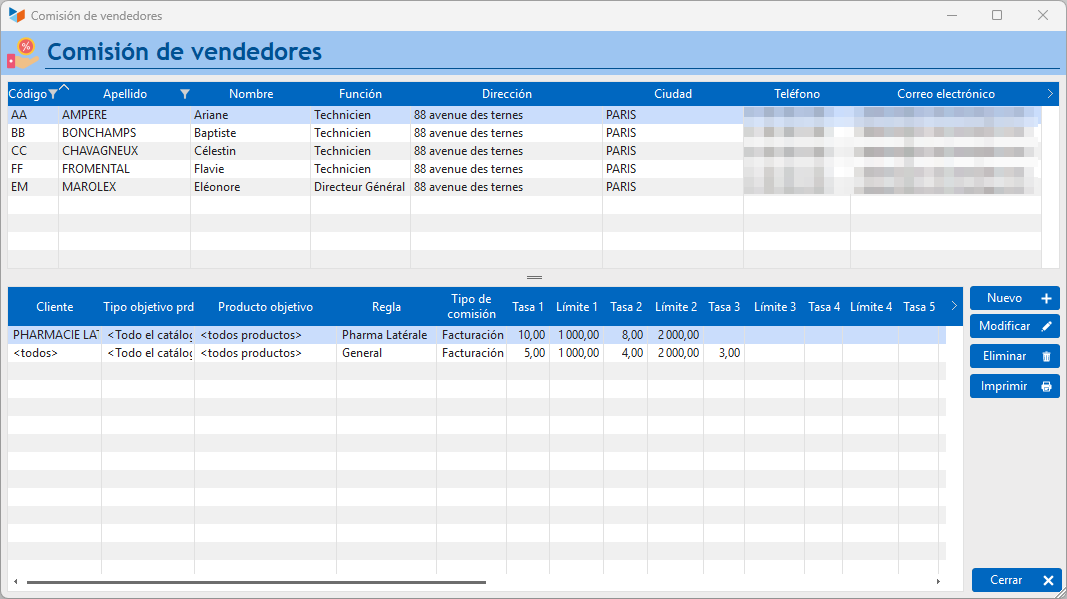1067x599 pixels.
Task: Click the horizontal scrollbar thumb at bottom
Action: pos(257,582)
